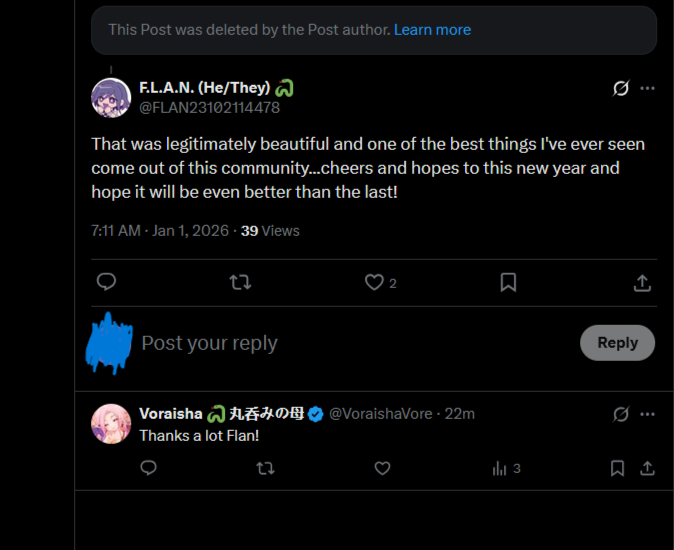The width and height of the screenshot is (674, 550).
Task: Reply to F.L.A.N.'s post via comment icon
Action: [x=107, y=283]
